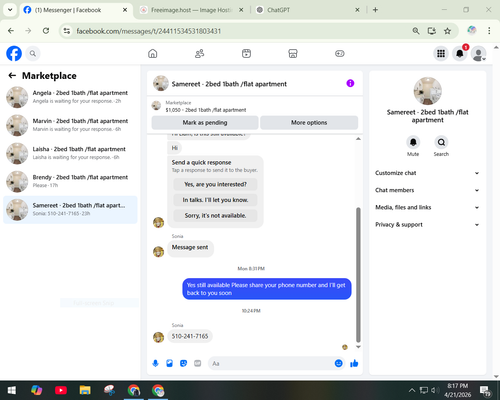Open Angela's apartment conversation
500x400 pixels.
(x=70, y=97)
